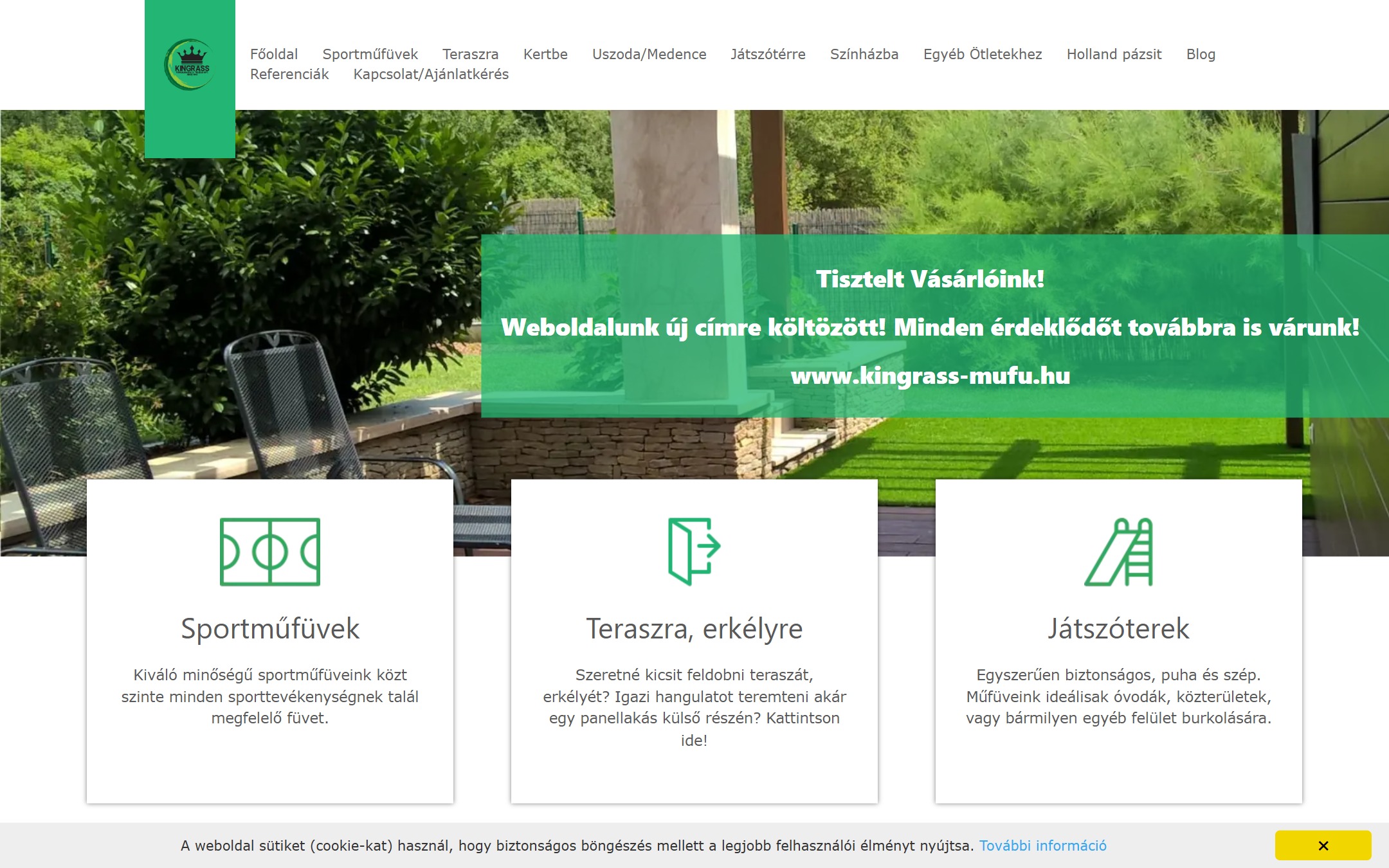Go to the Sportműfüvek menu page
The image size is (1389, 868).
coord(370,54)
